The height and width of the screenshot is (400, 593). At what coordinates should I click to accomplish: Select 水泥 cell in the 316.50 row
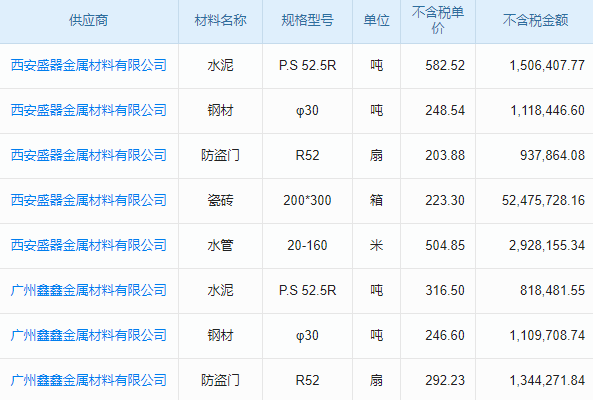click(220, 290)
